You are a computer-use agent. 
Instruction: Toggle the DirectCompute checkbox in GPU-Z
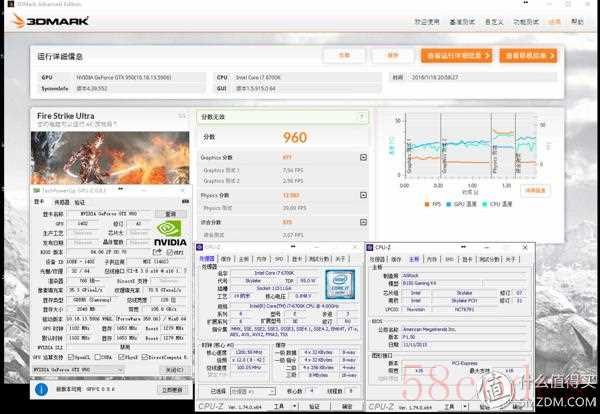144,357
